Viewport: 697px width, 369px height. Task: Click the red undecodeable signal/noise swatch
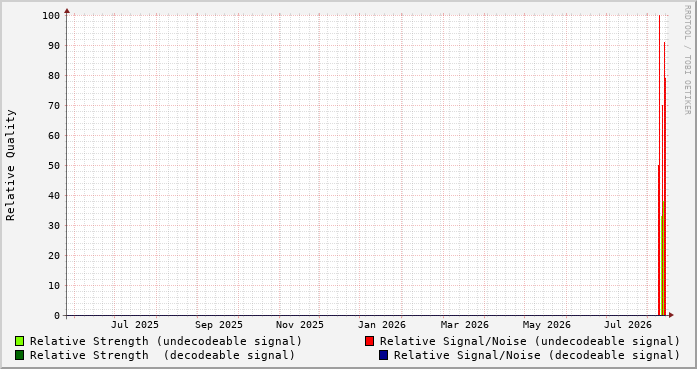pos(369,341)
